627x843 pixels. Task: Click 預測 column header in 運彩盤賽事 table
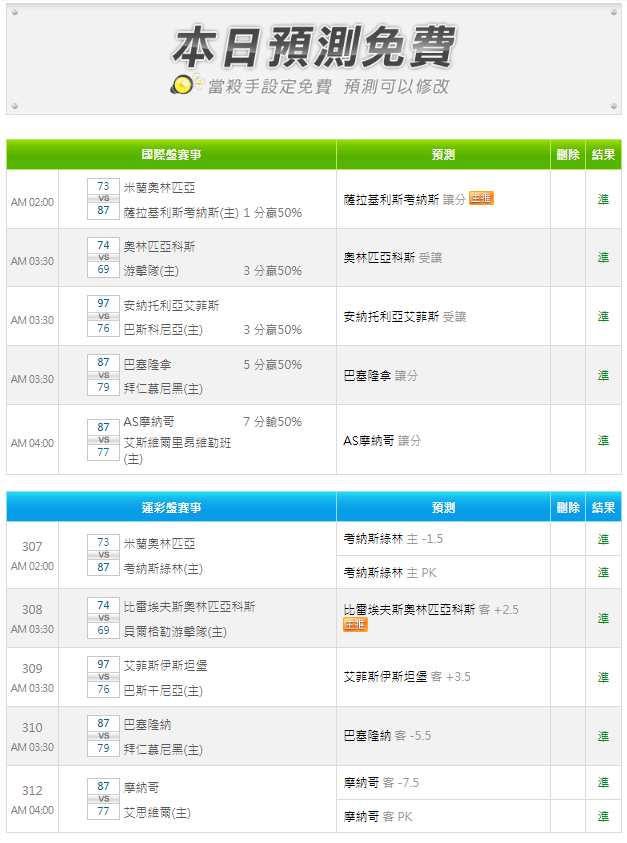443,508
